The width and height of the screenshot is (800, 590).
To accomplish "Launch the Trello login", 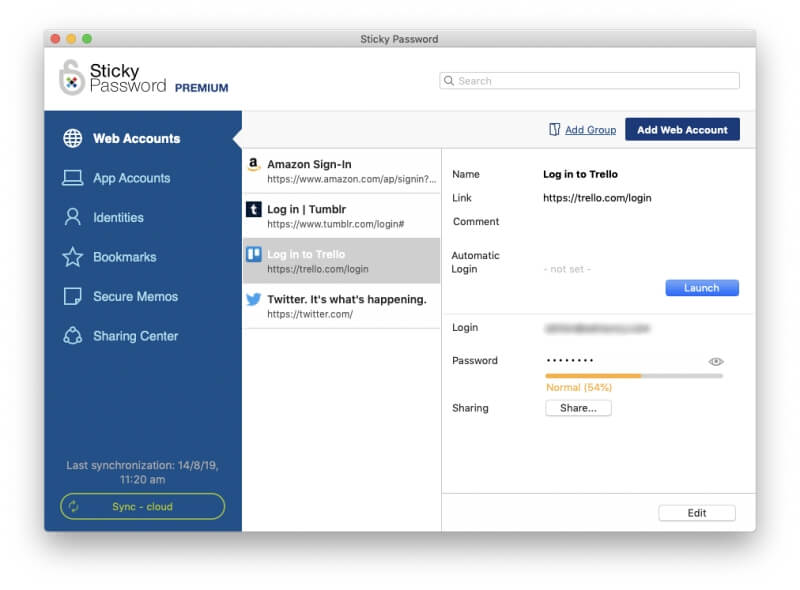I will (702, 288).
